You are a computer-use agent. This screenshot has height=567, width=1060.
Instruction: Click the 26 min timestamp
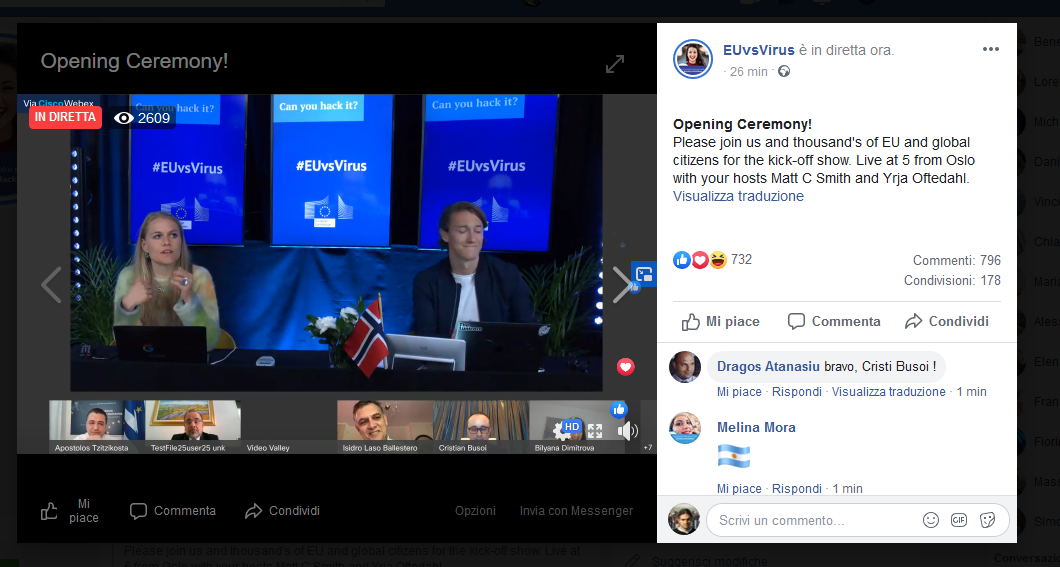click(748, 72)
